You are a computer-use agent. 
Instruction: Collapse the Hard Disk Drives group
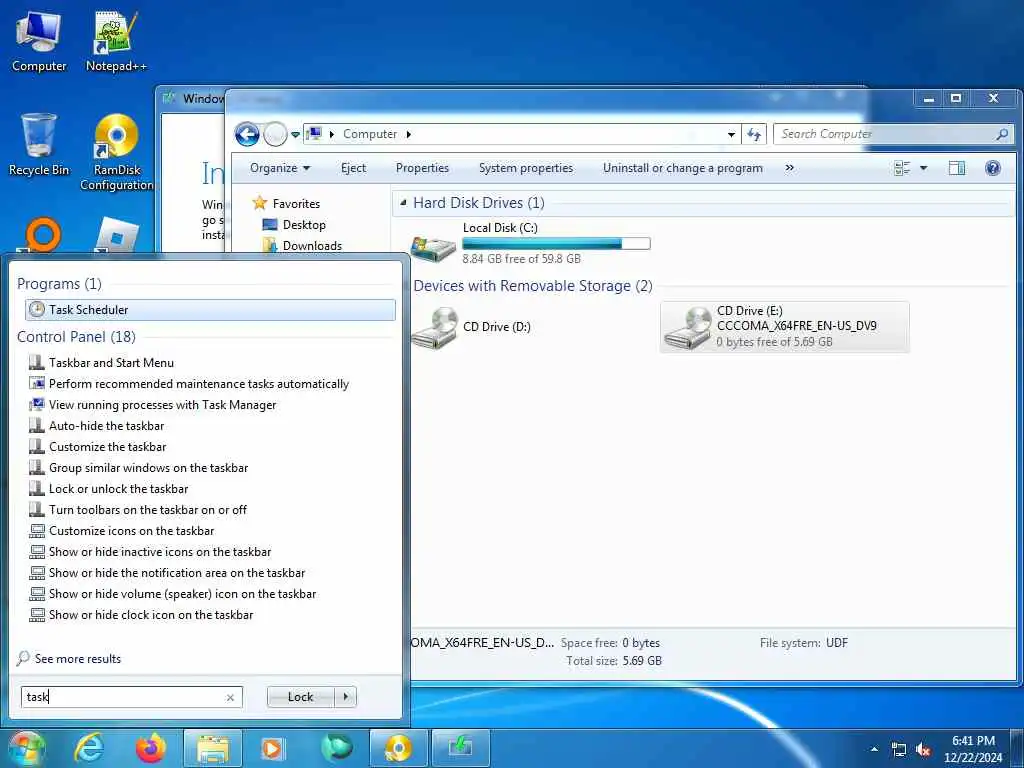tap(403, 203)
